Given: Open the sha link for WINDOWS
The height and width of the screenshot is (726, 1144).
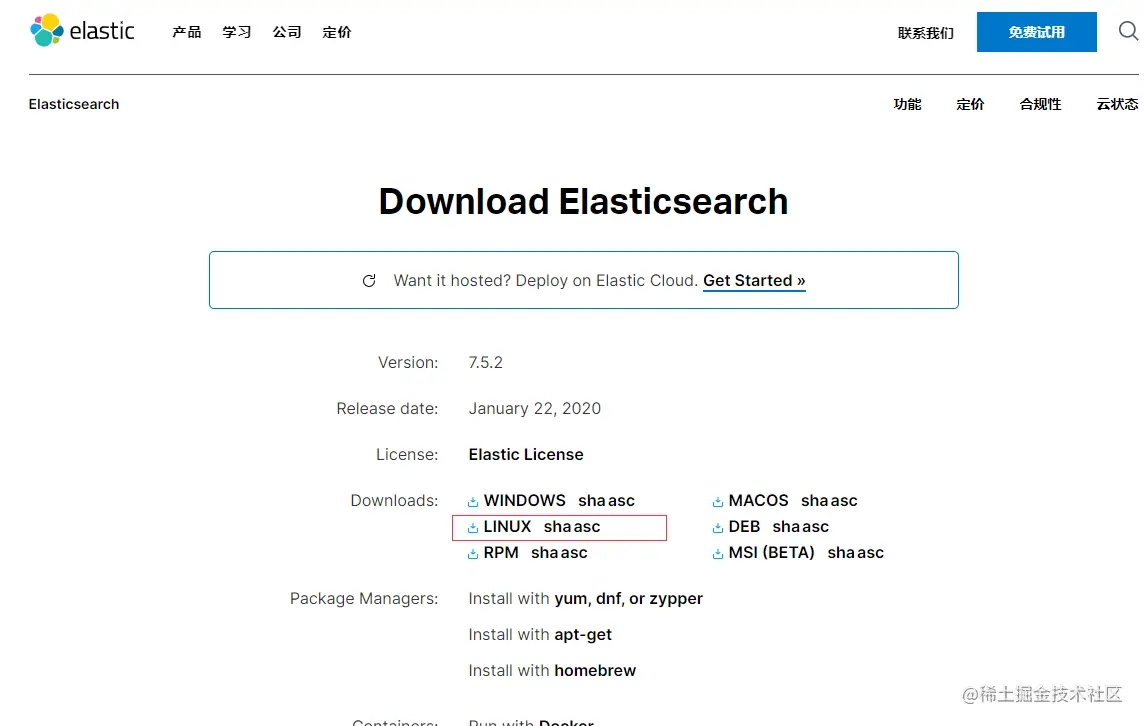Looking at the screenshot, I should [592, 501].
